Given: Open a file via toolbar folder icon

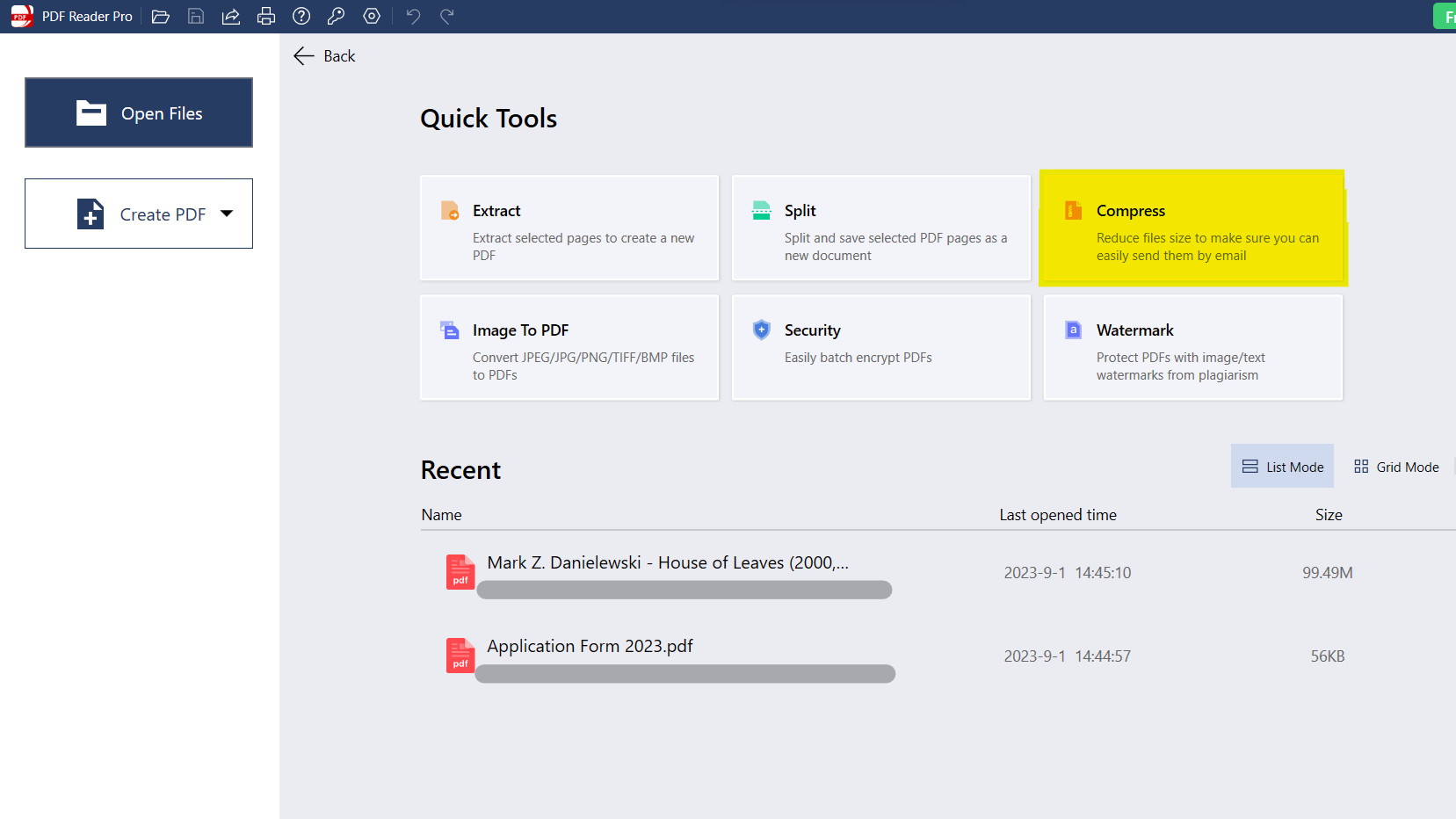Looking at the screenshot, I should 161,16.
